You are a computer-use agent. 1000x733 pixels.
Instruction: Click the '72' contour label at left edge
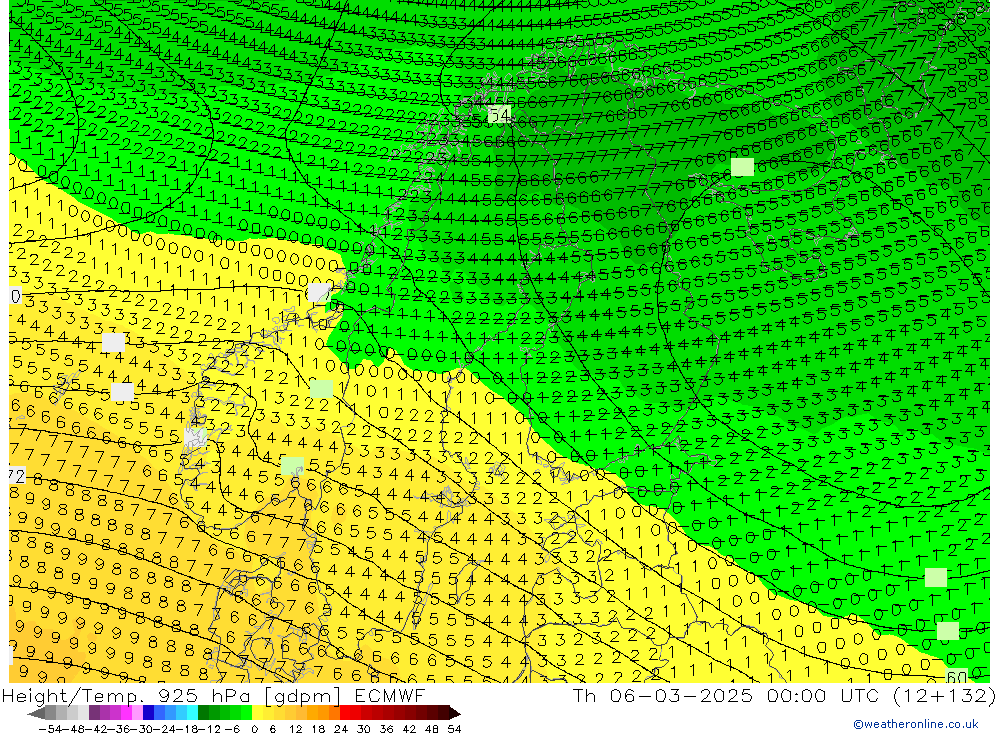point(17,475)
